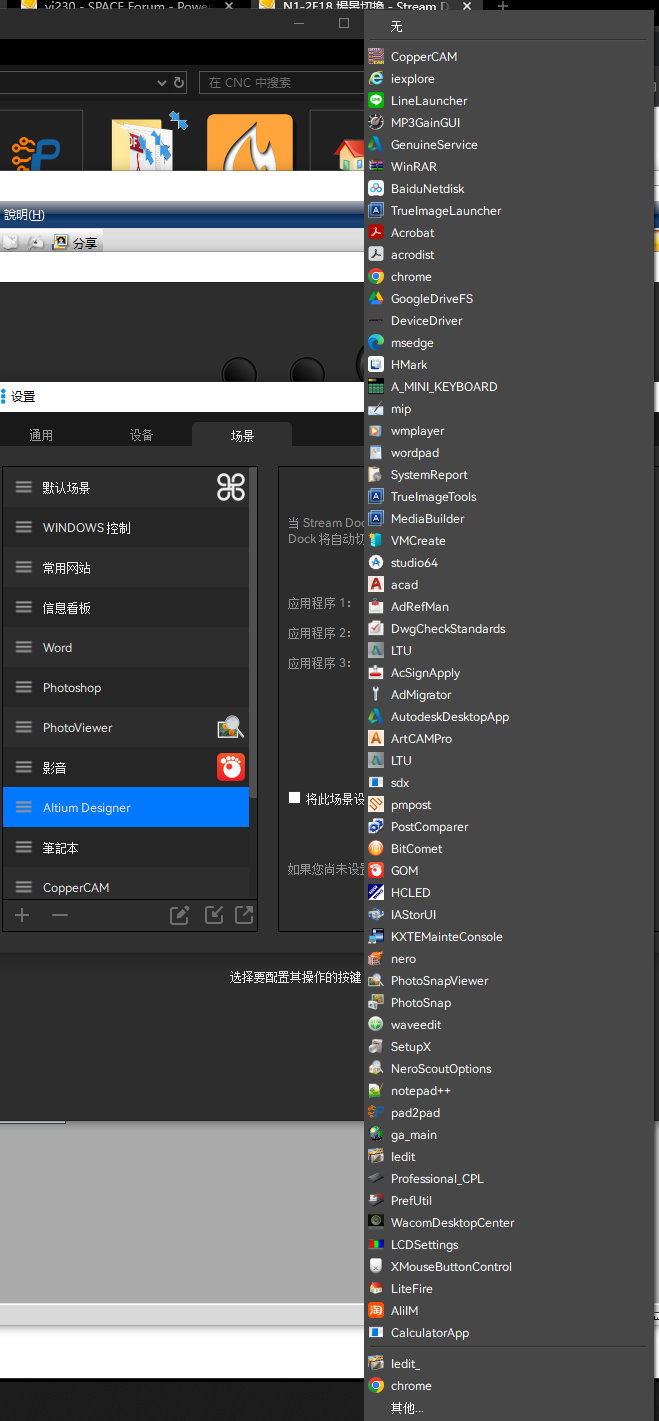Choose acad from the application list
Viewport: 659px width, 1421px height.
511,584
